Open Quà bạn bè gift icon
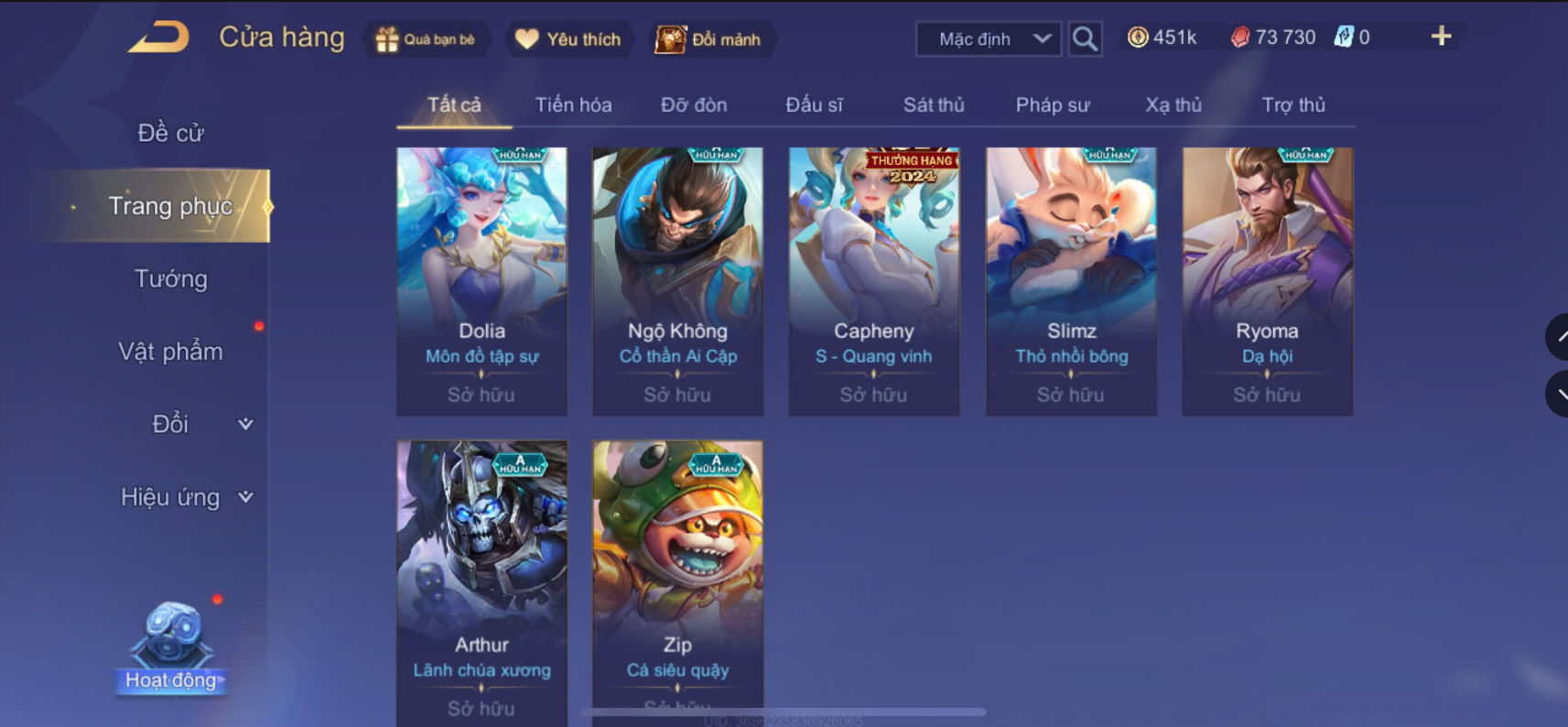The width and height of the screenshot is (1568, 727). coord(427,39)
